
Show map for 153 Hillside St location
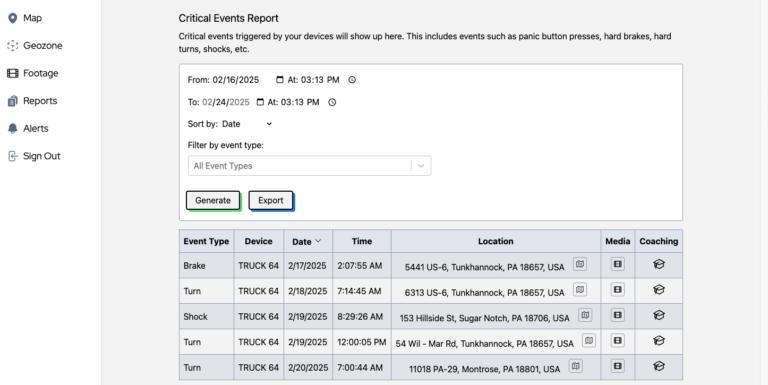[x=585, y=315]
